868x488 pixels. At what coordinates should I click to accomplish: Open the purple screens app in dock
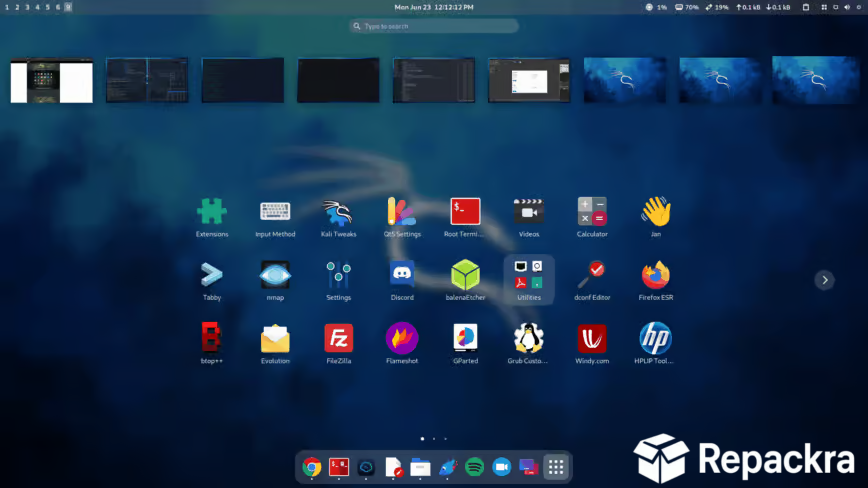click(529, 467)
